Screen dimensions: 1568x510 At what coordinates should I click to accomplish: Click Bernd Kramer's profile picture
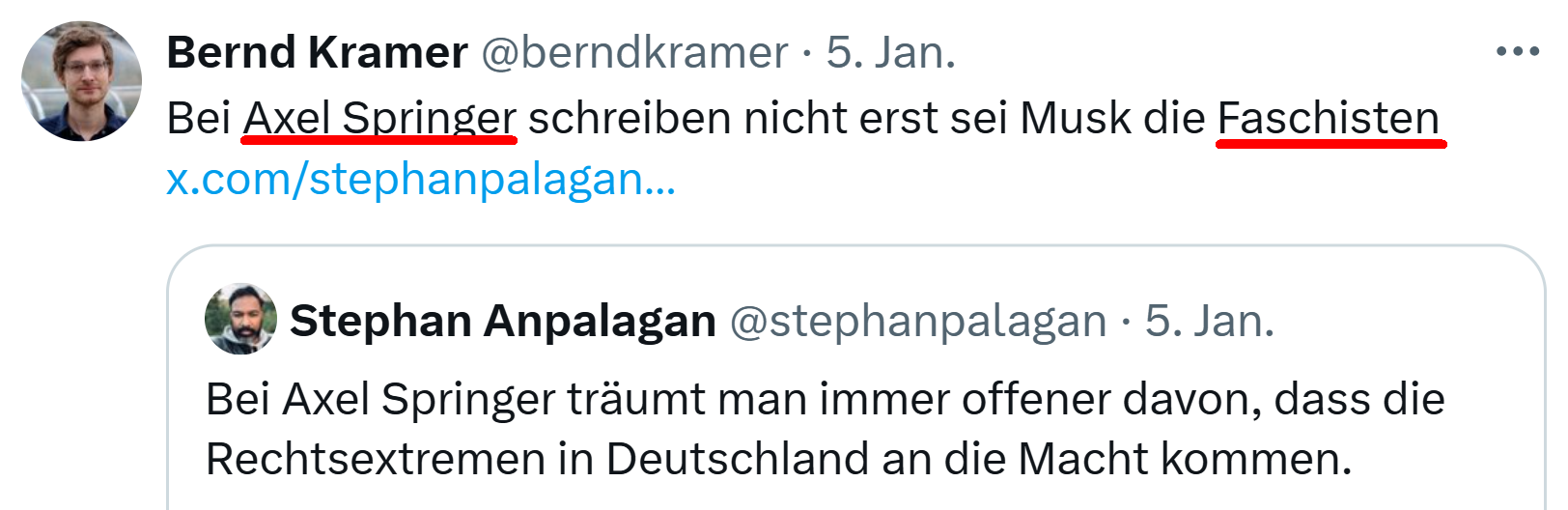click(x=81, y=82)
